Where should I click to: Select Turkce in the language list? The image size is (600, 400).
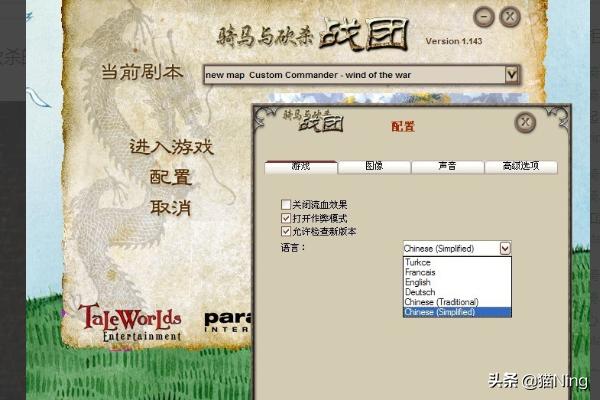tap(457, 262)
